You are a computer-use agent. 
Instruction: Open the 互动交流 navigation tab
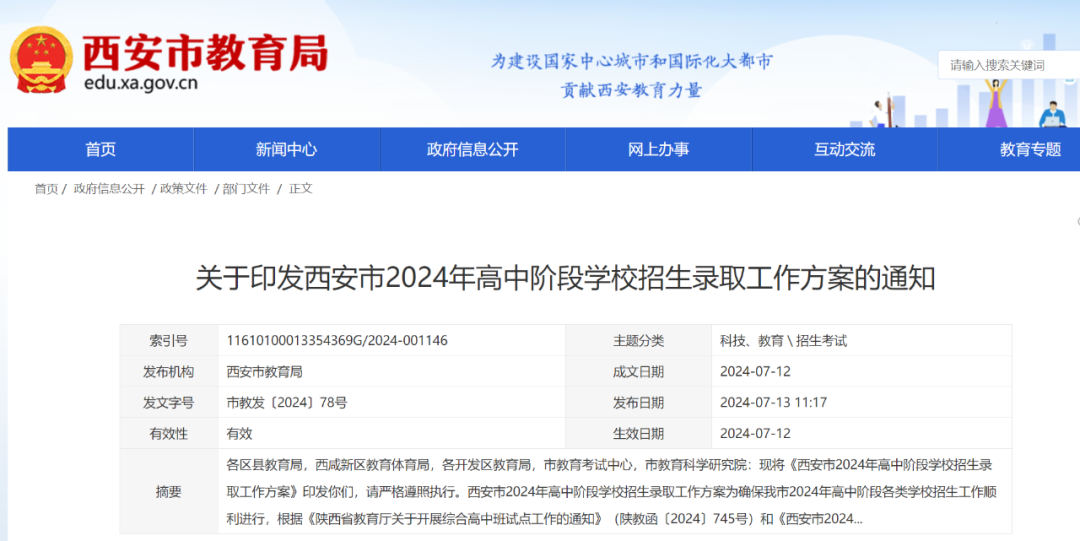(x=844, y=150)
